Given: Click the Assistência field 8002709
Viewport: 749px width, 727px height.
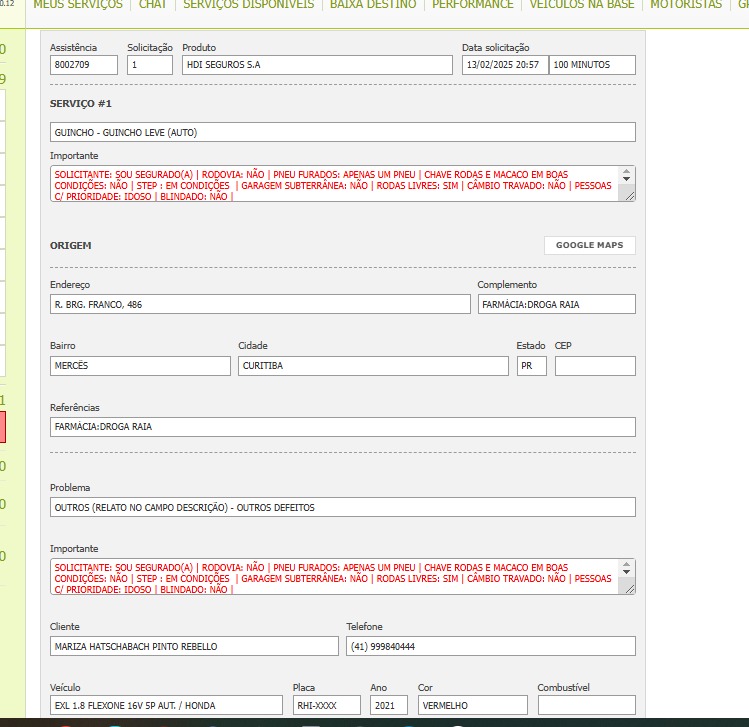Looking at the screenshot, I should tap(84, 65).
